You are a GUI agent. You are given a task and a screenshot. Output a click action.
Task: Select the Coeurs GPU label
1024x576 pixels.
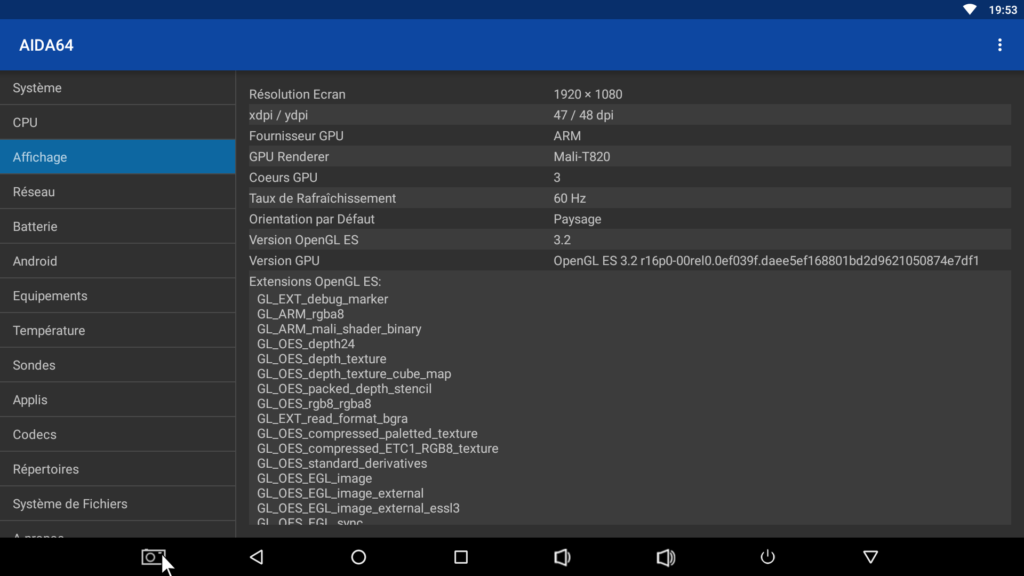[x=283, y=178]
